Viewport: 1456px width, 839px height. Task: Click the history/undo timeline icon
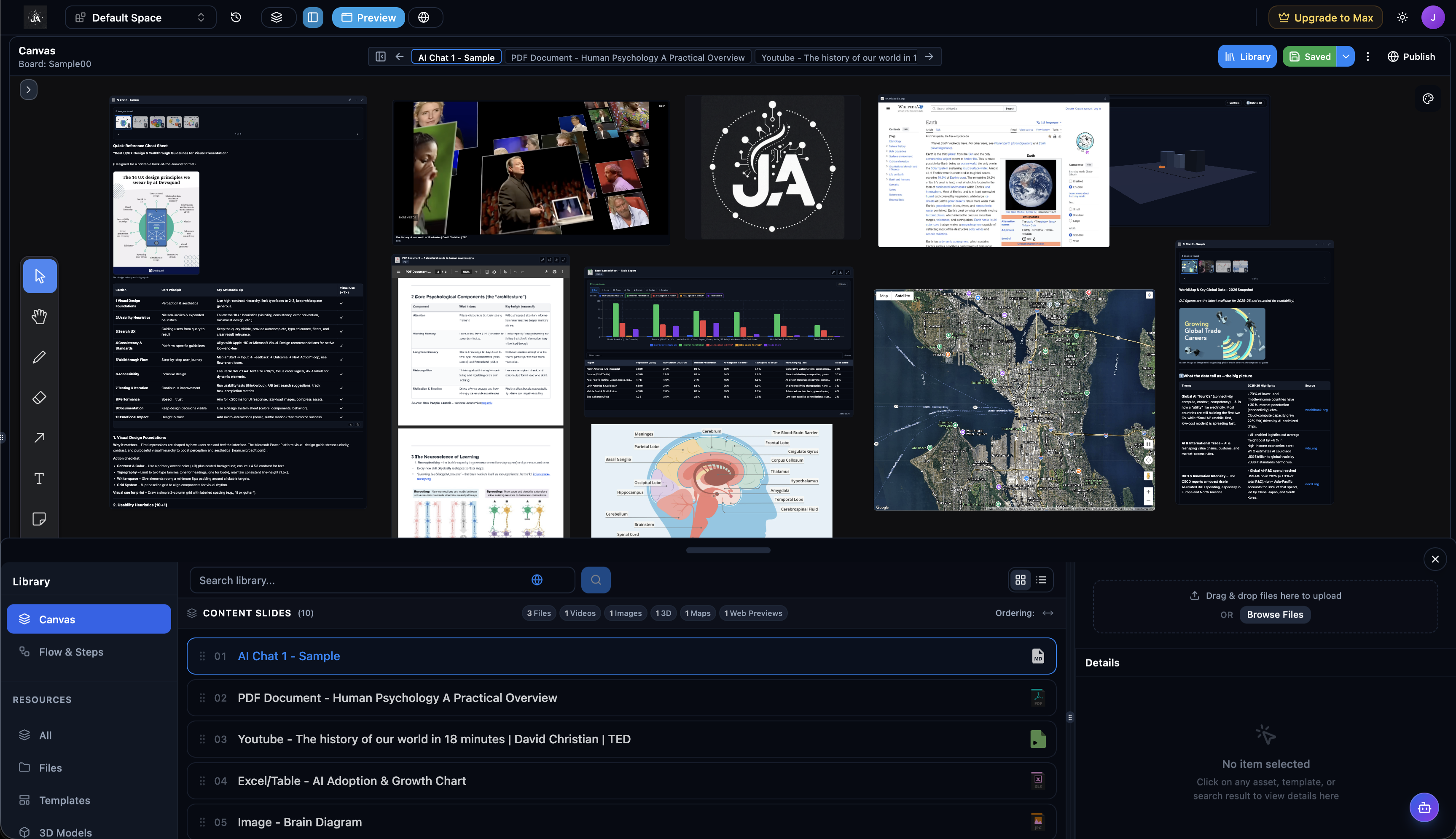[x=235, y=17]
